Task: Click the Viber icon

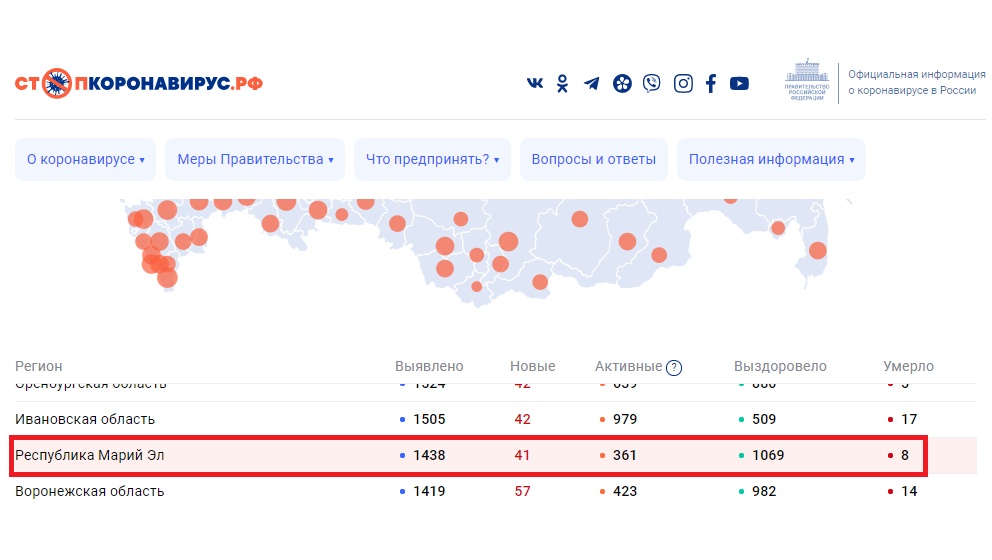Action: 652,84
